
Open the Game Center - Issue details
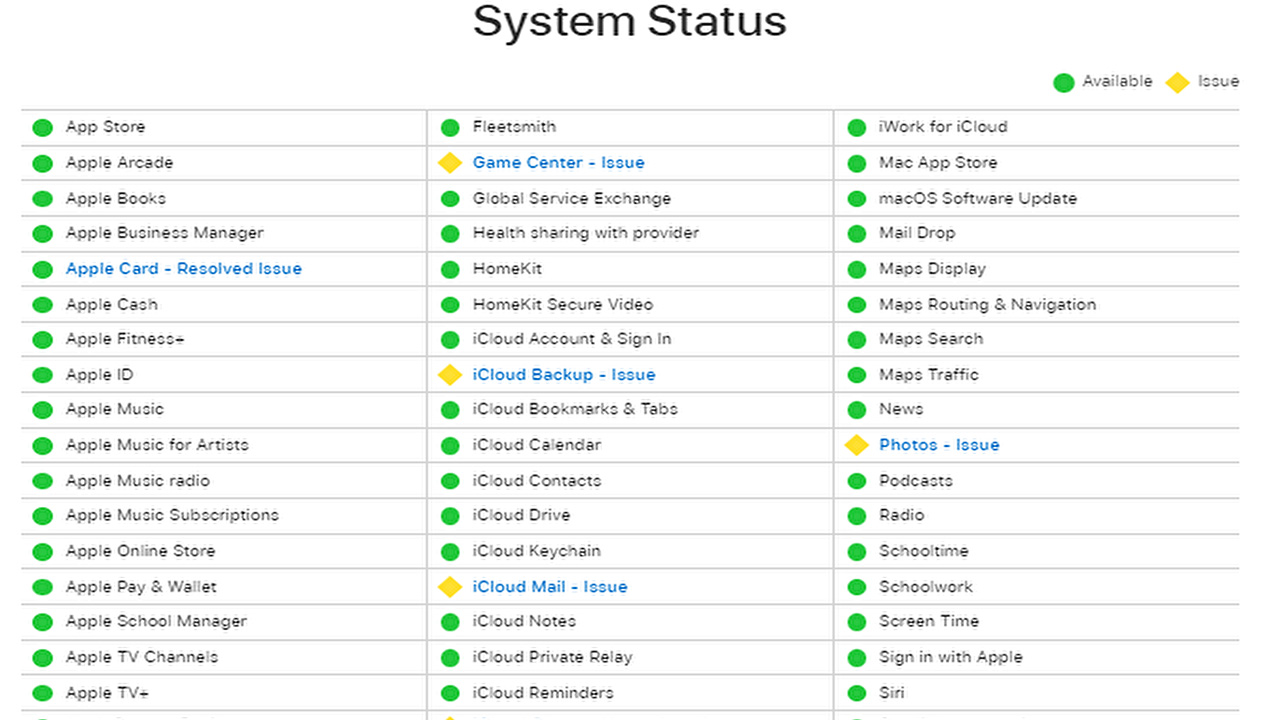(558, 162)
